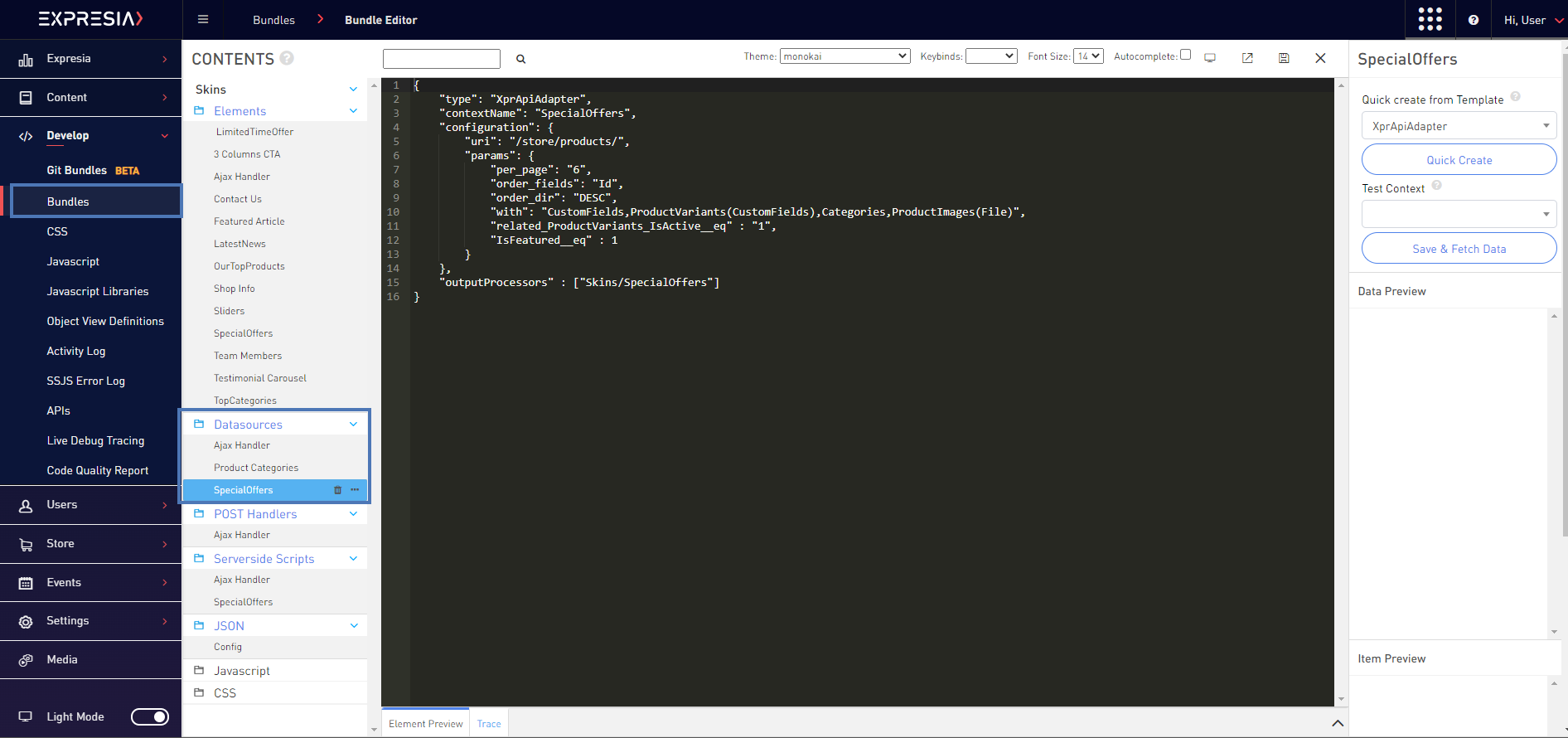Screen dimensions: 1568x738
Task: Delete the SpecialOffers datasource via trash icon
Action: coord(337,490)
